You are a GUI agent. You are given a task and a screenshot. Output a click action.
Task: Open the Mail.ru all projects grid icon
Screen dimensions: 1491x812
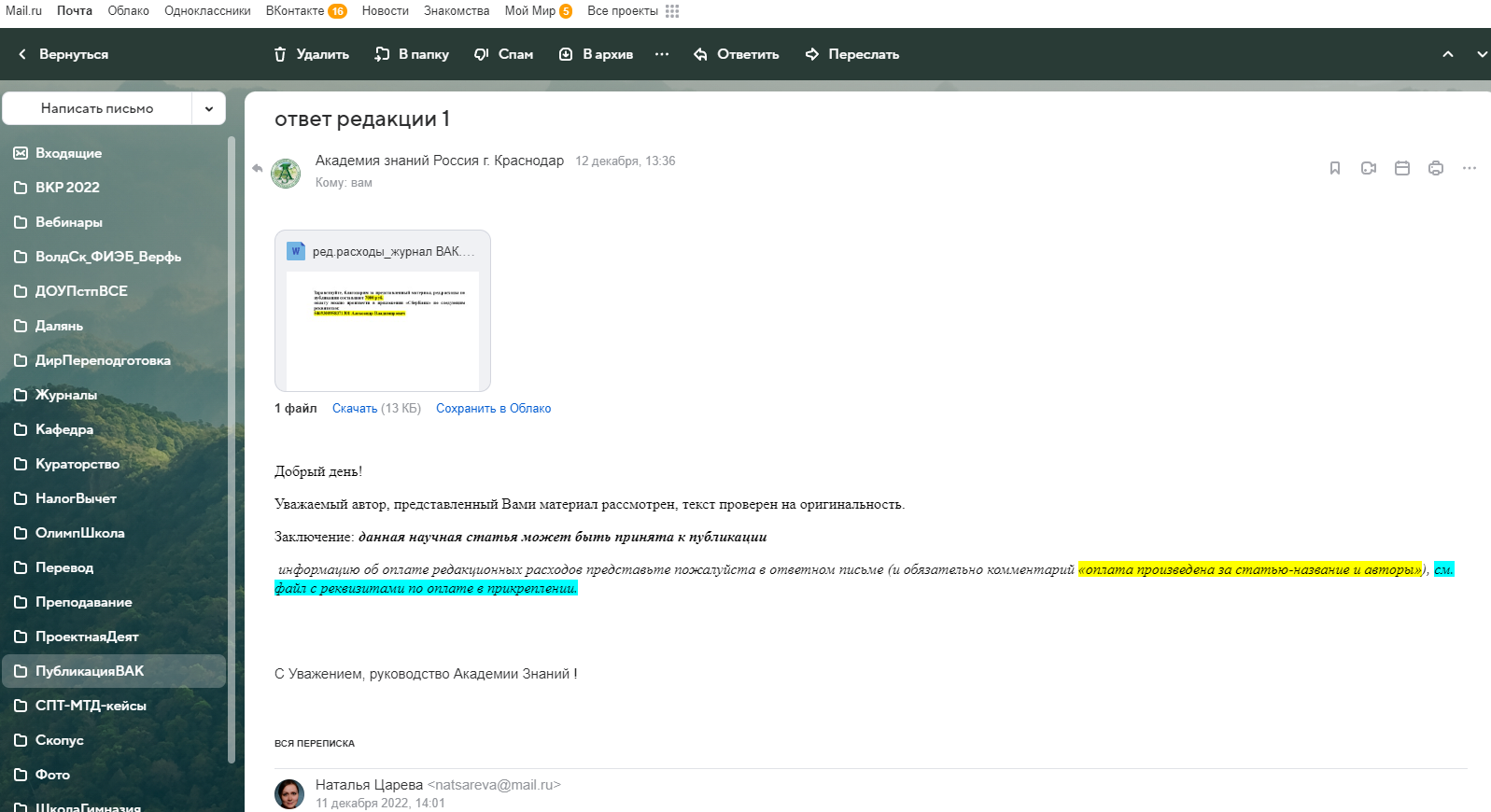coord(672,11)
